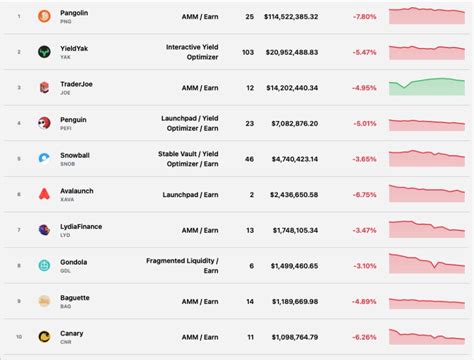
Task: Click the Avalaunch red triangle icon
Action: pyautogui.click(x=44, y=194)
